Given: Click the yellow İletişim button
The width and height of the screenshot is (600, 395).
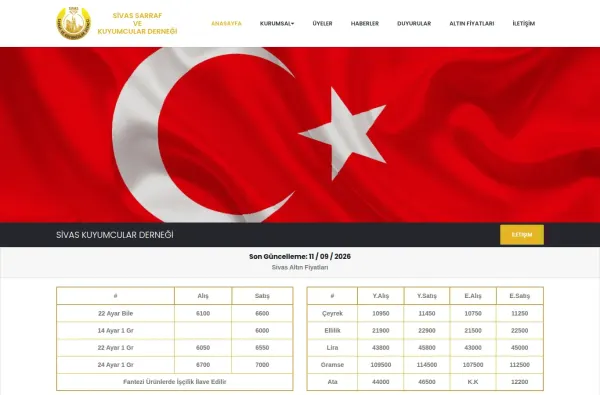Looking at the screenshot, I should coord(522,235).
